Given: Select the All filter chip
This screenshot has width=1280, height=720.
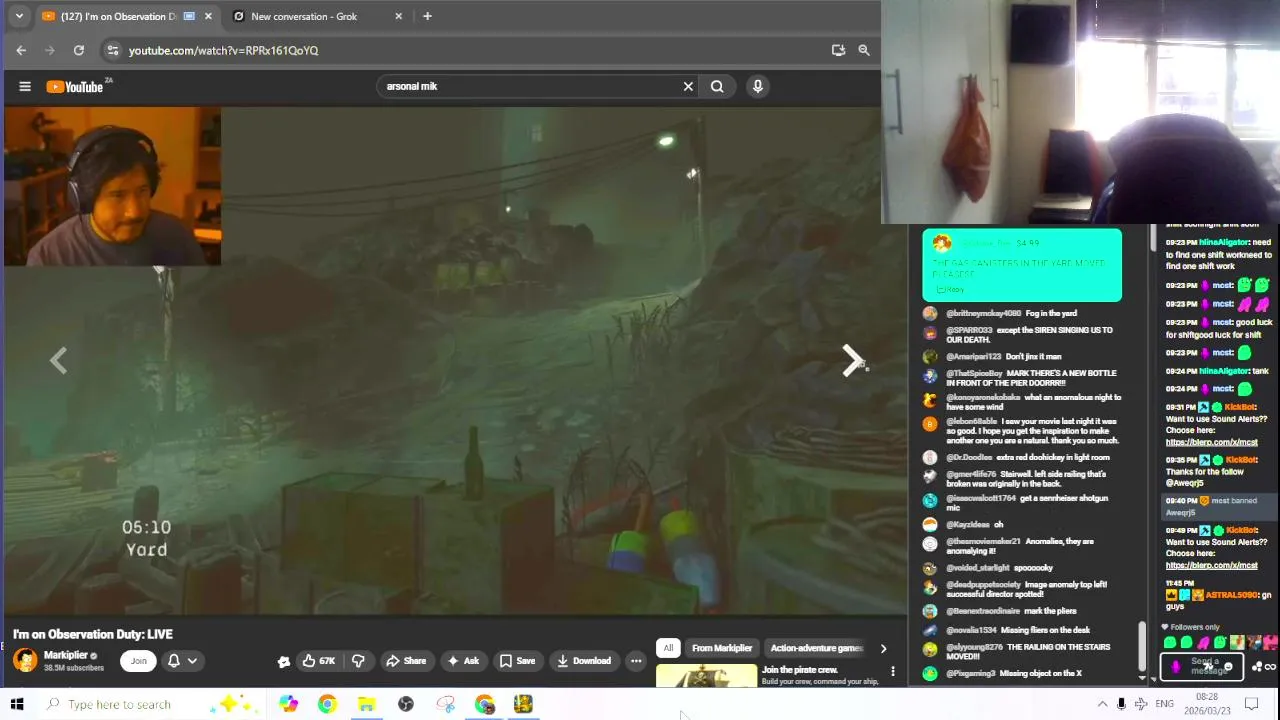Looking at the screenshot, I should click(x=668, y=648).
